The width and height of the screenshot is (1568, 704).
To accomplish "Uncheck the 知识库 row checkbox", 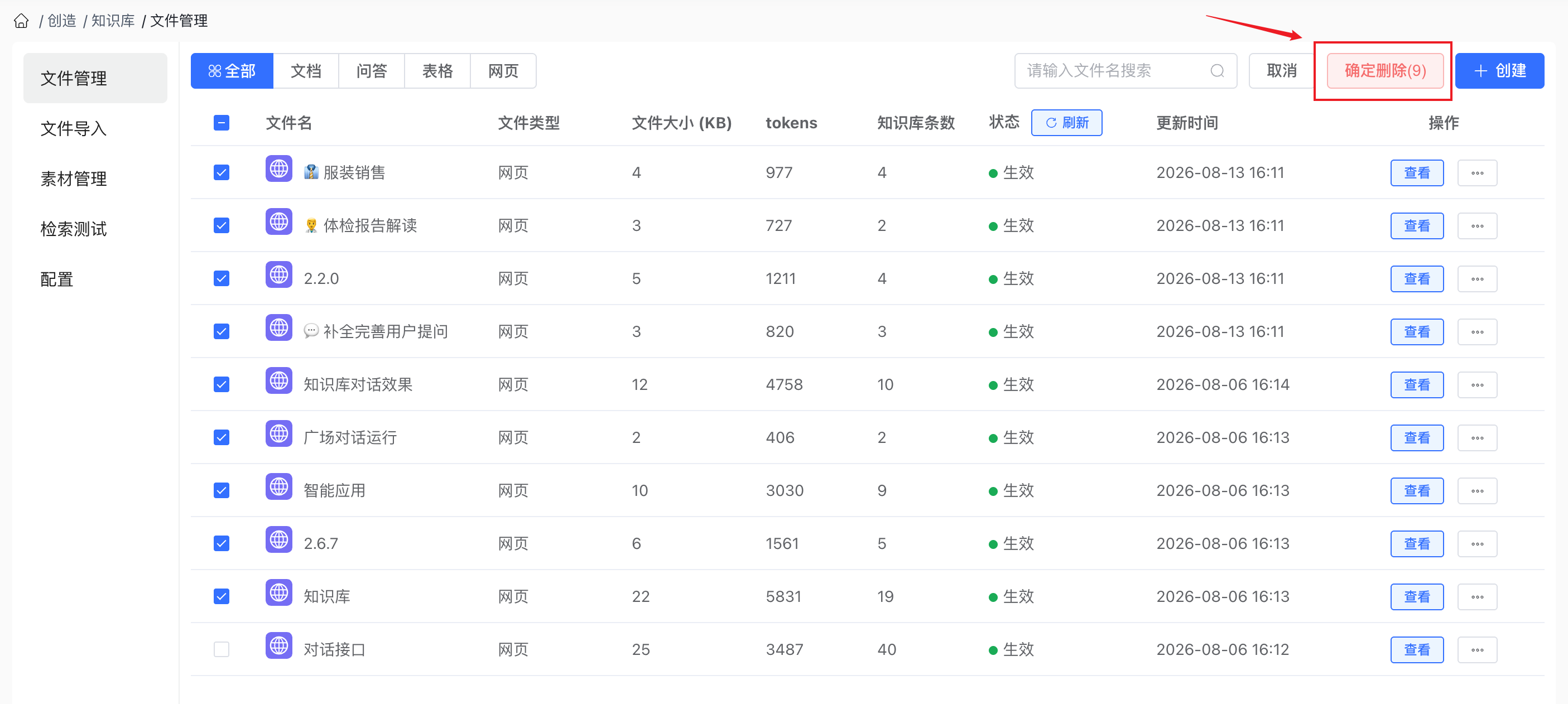I will click(222, 596).
